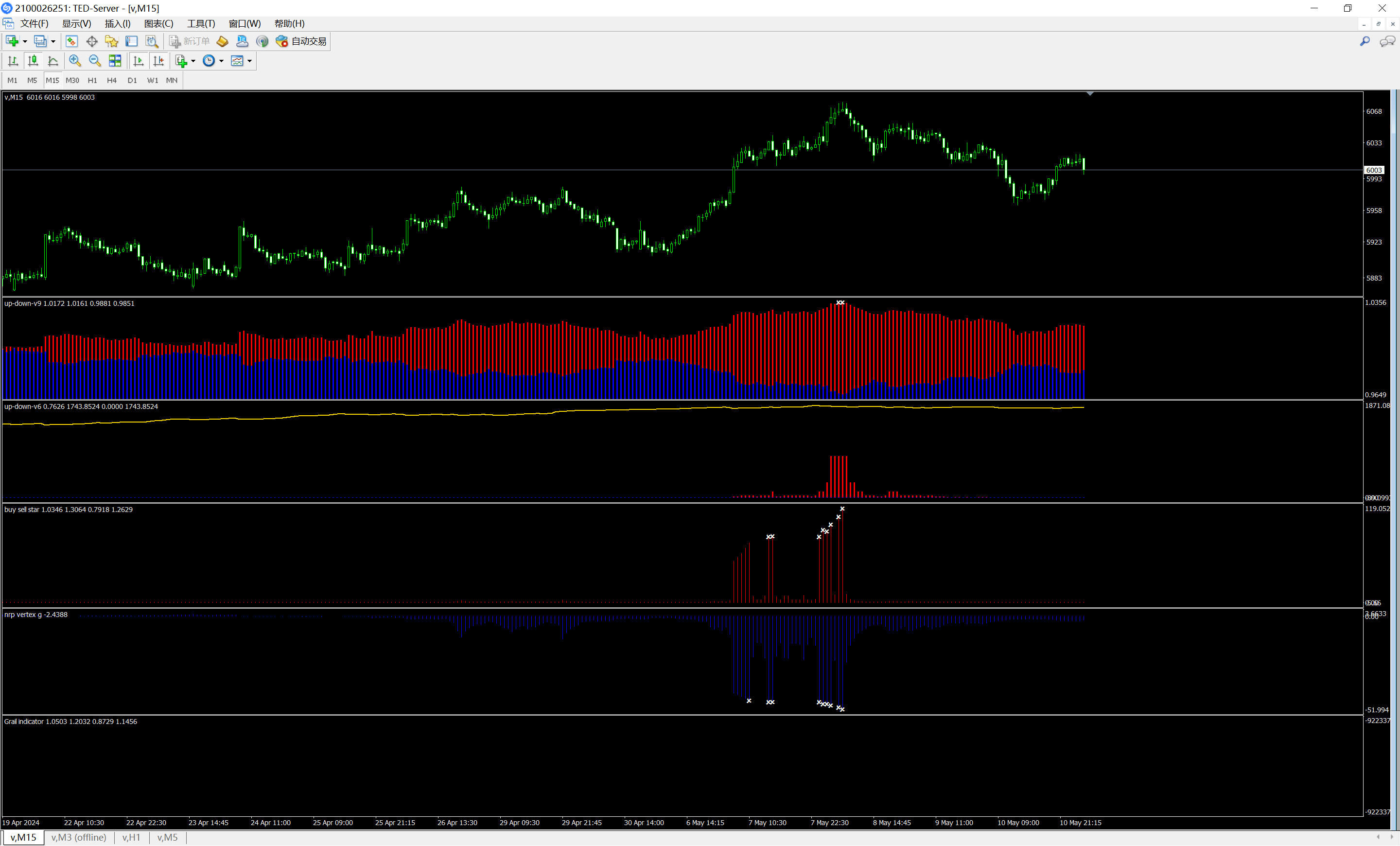Open the Terminal window icon
The width and height of the screenshot is (1400, 846).
tap(131, 41)
